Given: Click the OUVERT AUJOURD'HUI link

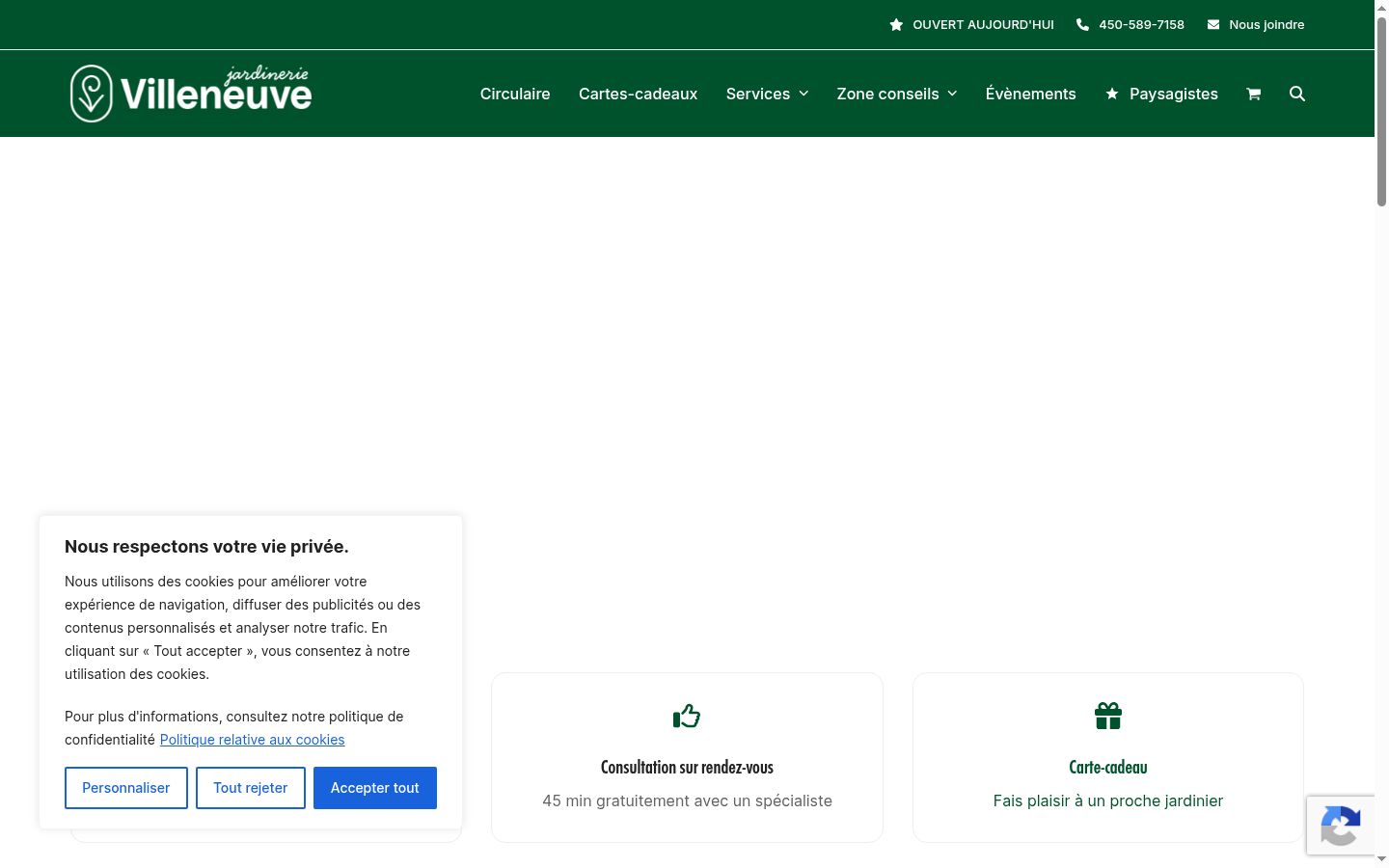Looking at the screenshot, I should coord(983,25).
